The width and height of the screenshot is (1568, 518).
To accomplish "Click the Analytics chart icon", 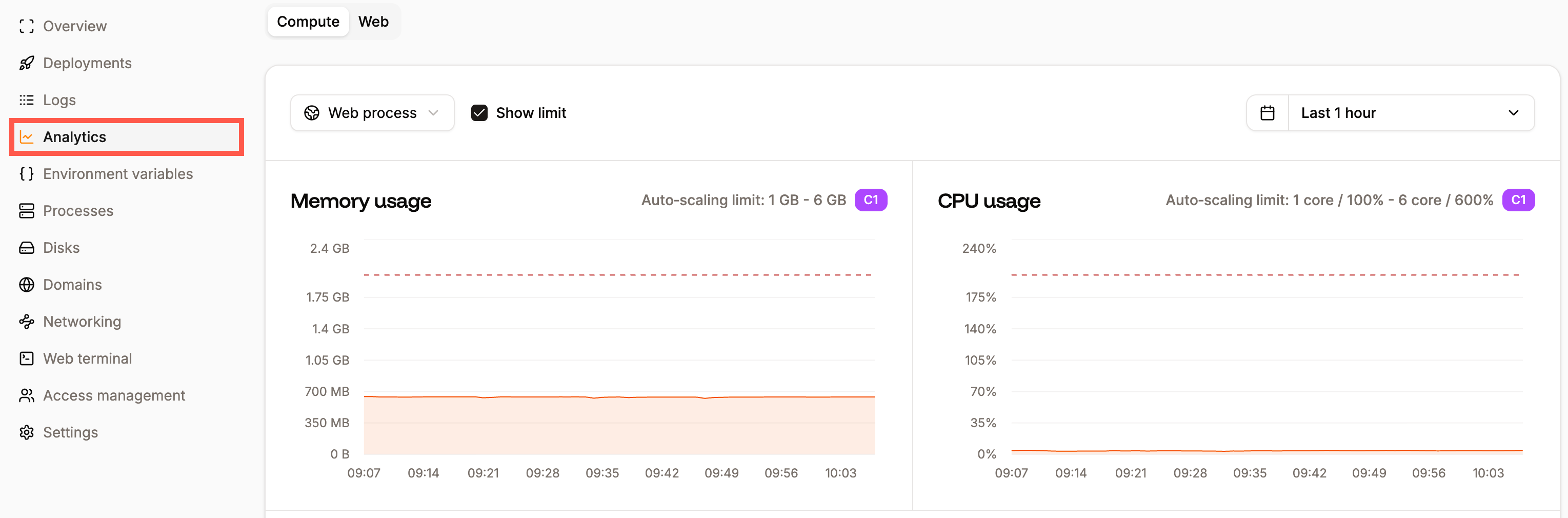I will coord(26,137).
